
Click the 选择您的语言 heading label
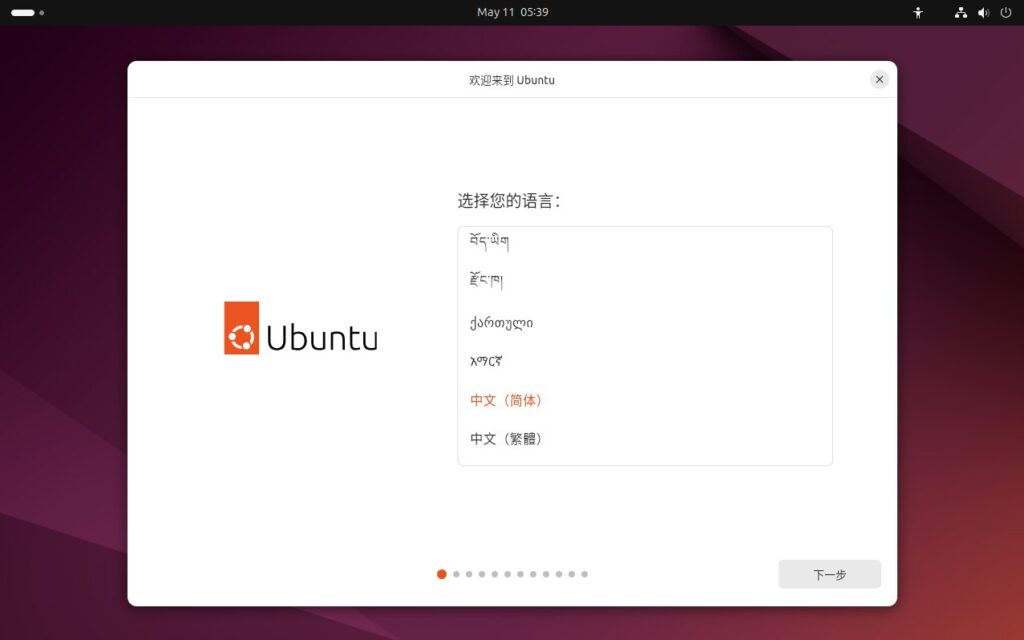coord(509,201)
